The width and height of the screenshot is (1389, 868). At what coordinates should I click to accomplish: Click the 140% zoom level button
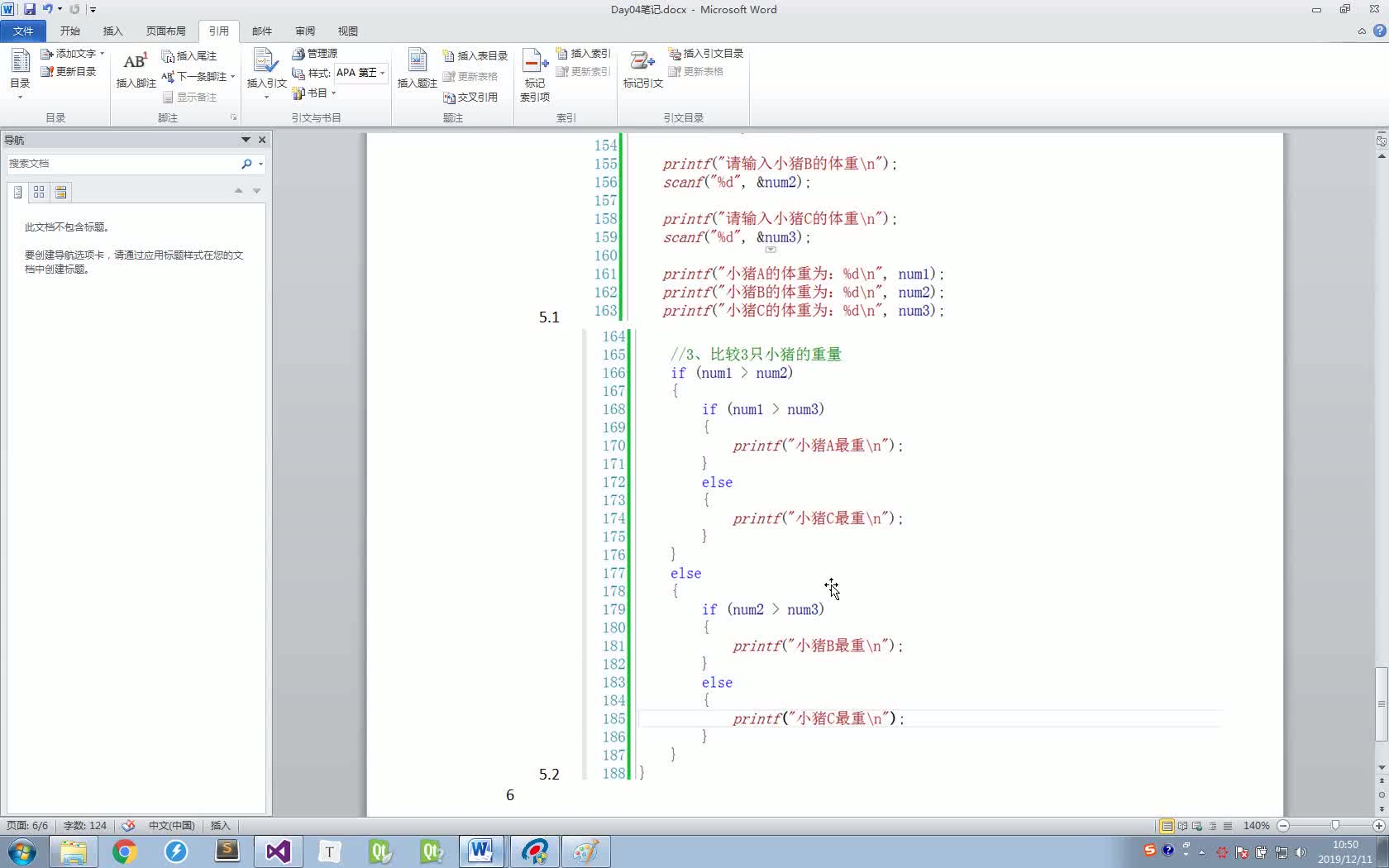(x=1256, y=826)
